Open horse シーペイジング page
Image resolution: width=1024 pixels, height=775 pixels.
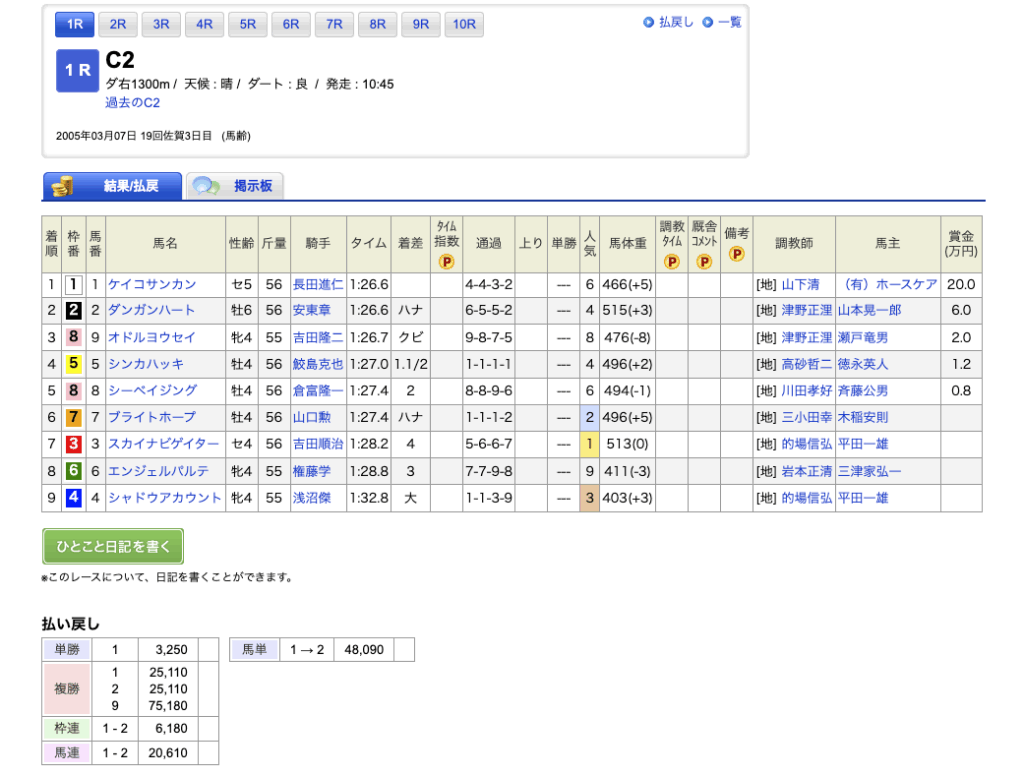[152, 390]
